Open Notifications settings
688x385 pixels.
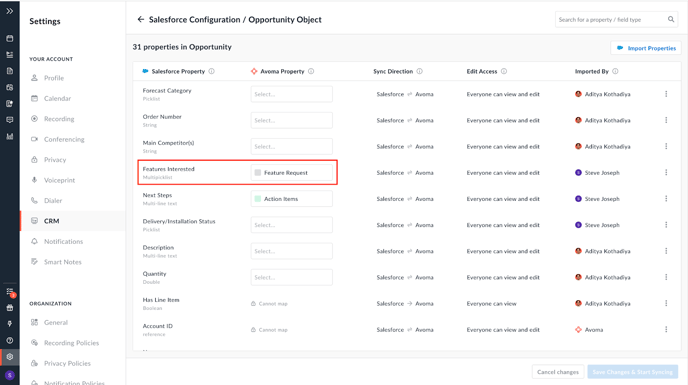point(63,241)
